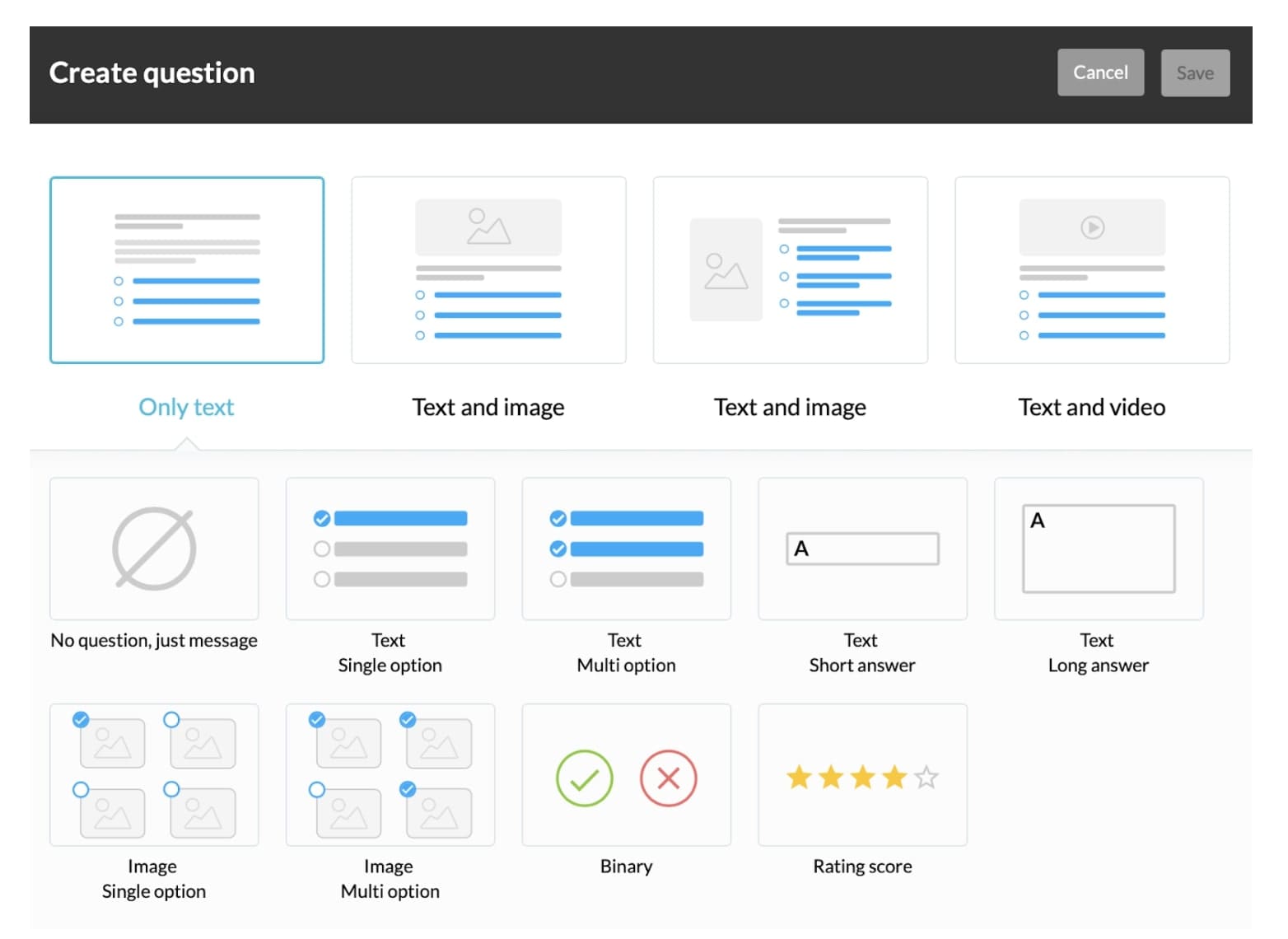Pick the Text Long answer icon
This screenshot has width=1288, height=939.
pos(1099,549)
